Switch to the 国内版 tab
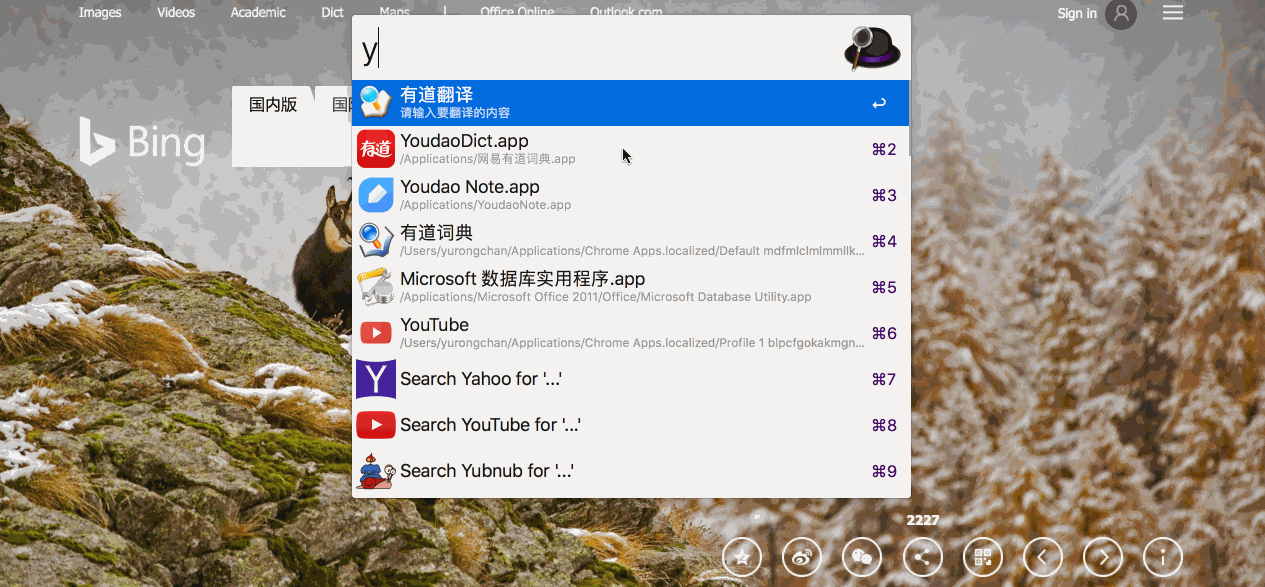This screenshot has width=1265, height=587. pyautogui.click(x=273, y=104)
